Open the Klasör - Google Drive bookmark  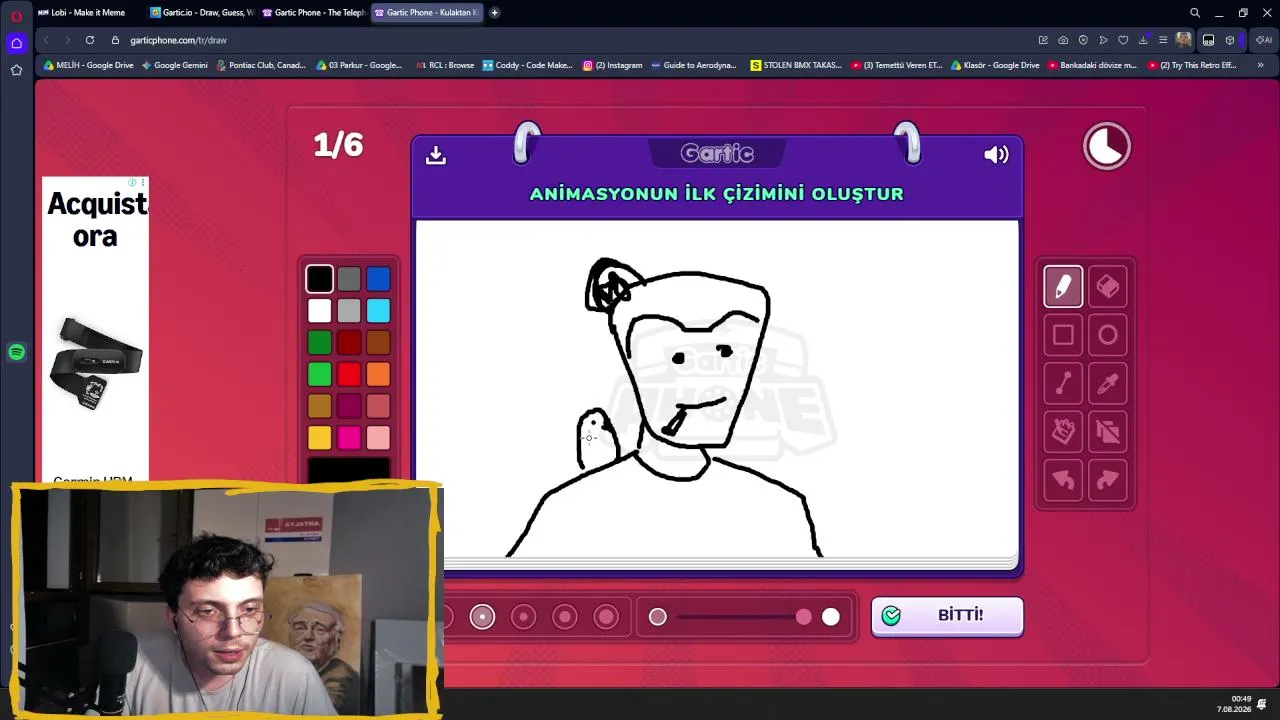tap(995, 65)
